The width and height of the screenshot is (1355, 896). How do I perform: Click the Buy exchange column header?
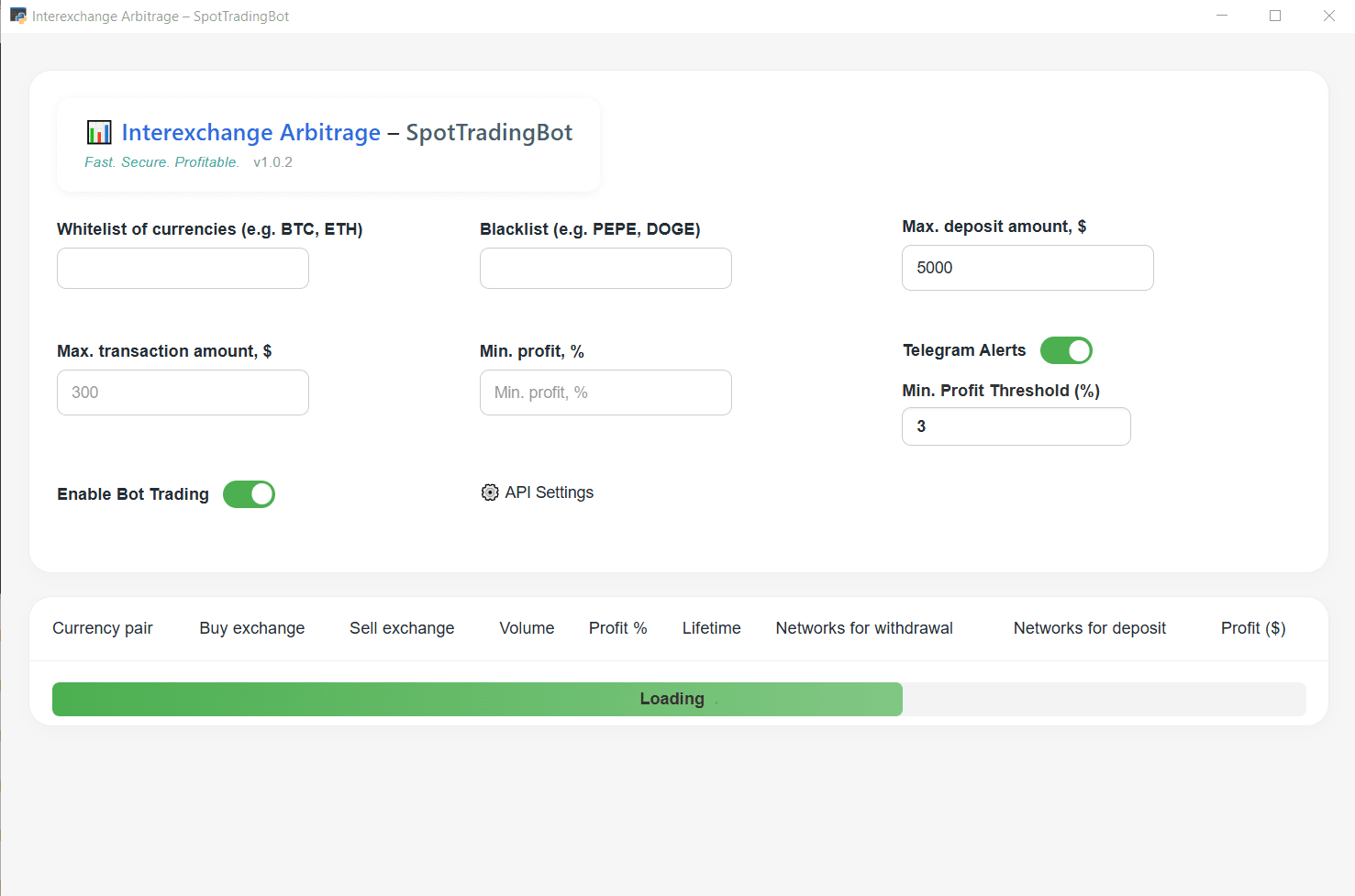252,628
